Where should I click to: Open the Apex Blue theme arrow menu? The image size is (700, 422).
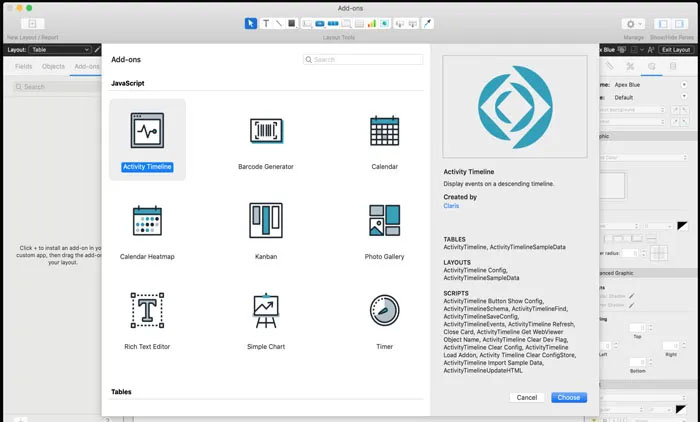pos(683,84)
